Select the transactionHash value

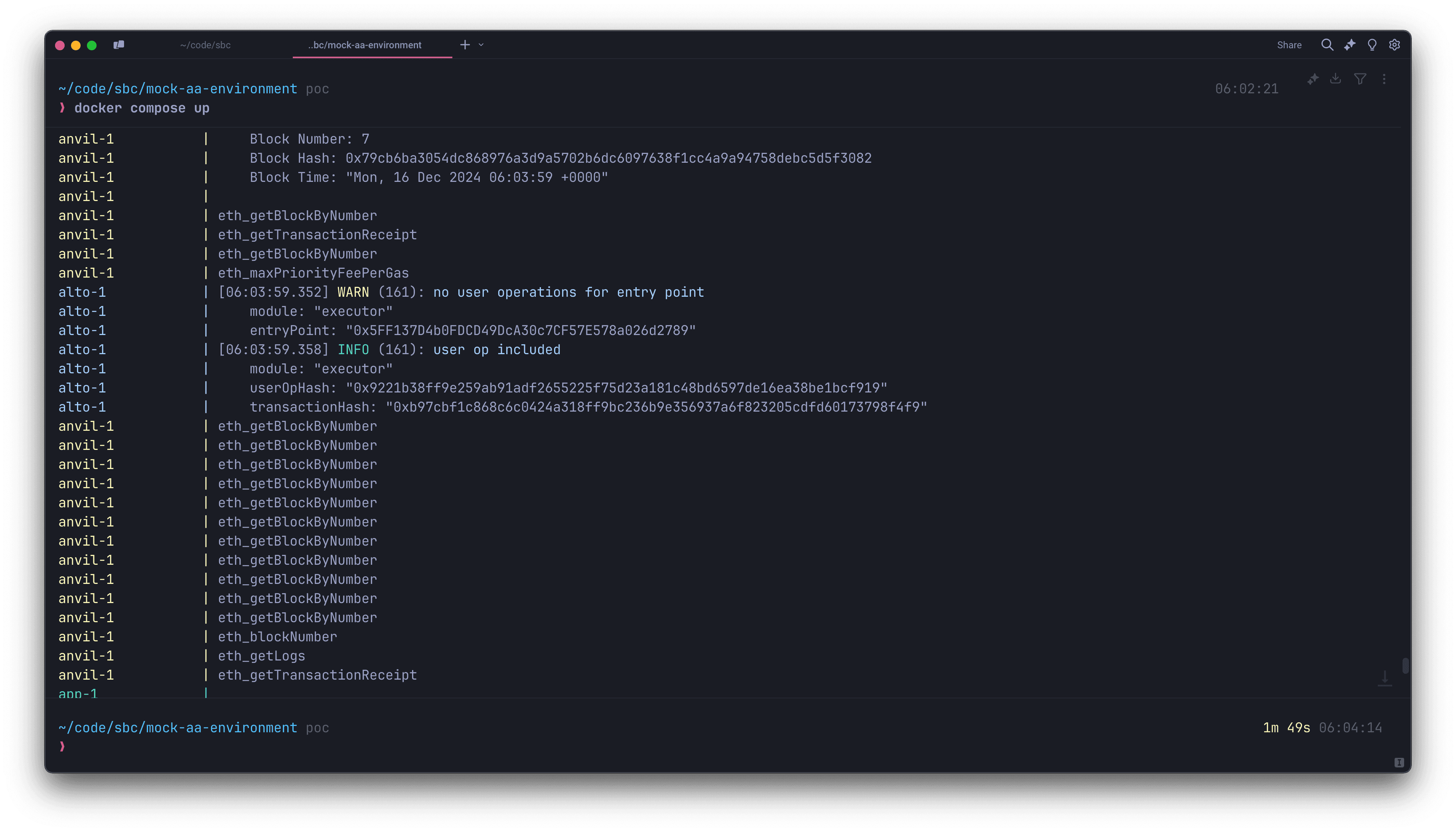[656, 407]
